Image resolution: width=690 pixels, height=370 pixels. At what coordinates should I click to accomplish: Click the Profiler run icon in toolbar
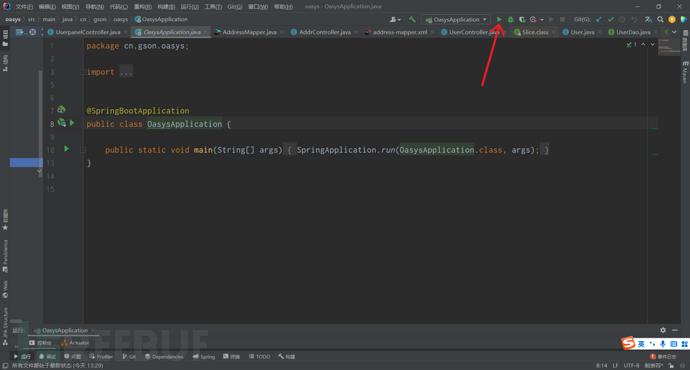[533, 19]
